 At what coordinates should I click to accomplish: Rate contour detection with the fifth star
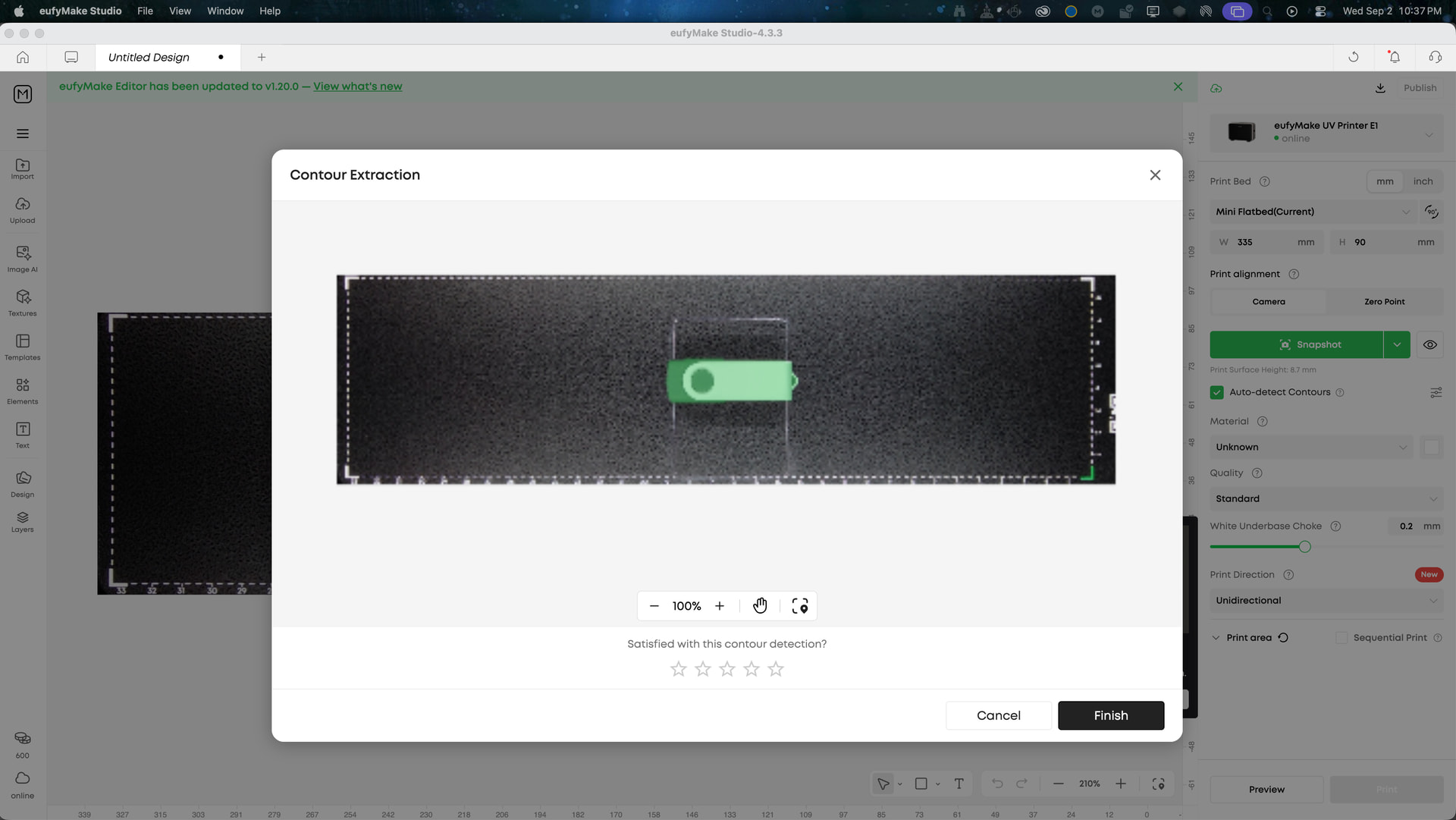tap(776, 669)
